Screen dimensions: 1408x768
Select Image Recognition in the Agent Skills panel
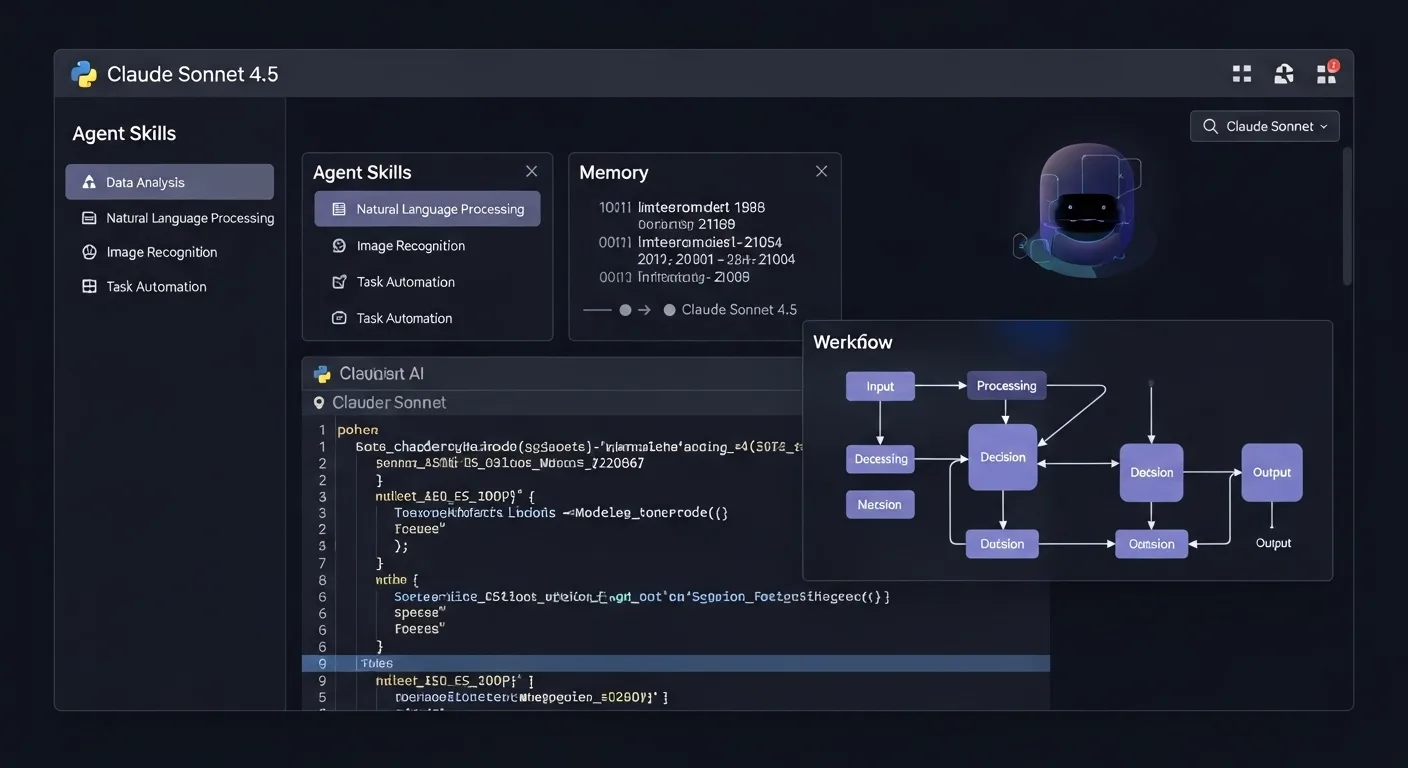click(410, 246)
